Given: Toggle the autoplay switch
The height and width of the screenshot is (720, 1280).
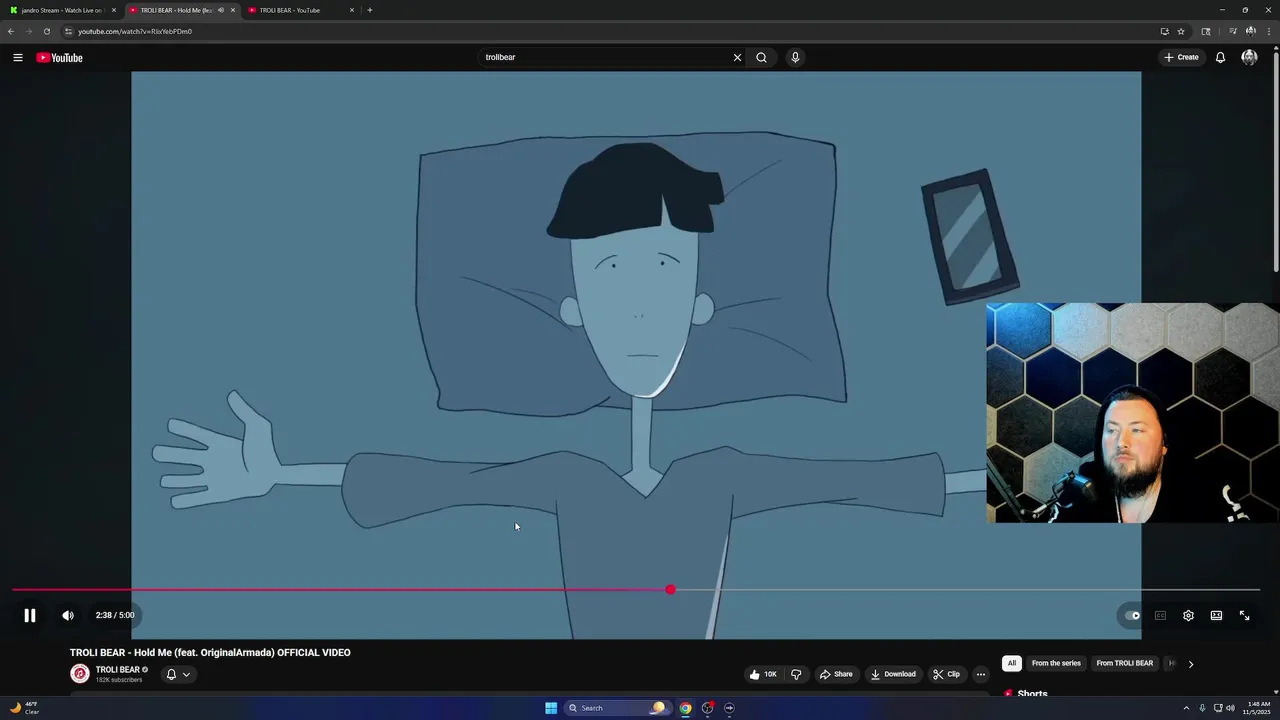Looking at the screenshot, I should point(1132,615).
